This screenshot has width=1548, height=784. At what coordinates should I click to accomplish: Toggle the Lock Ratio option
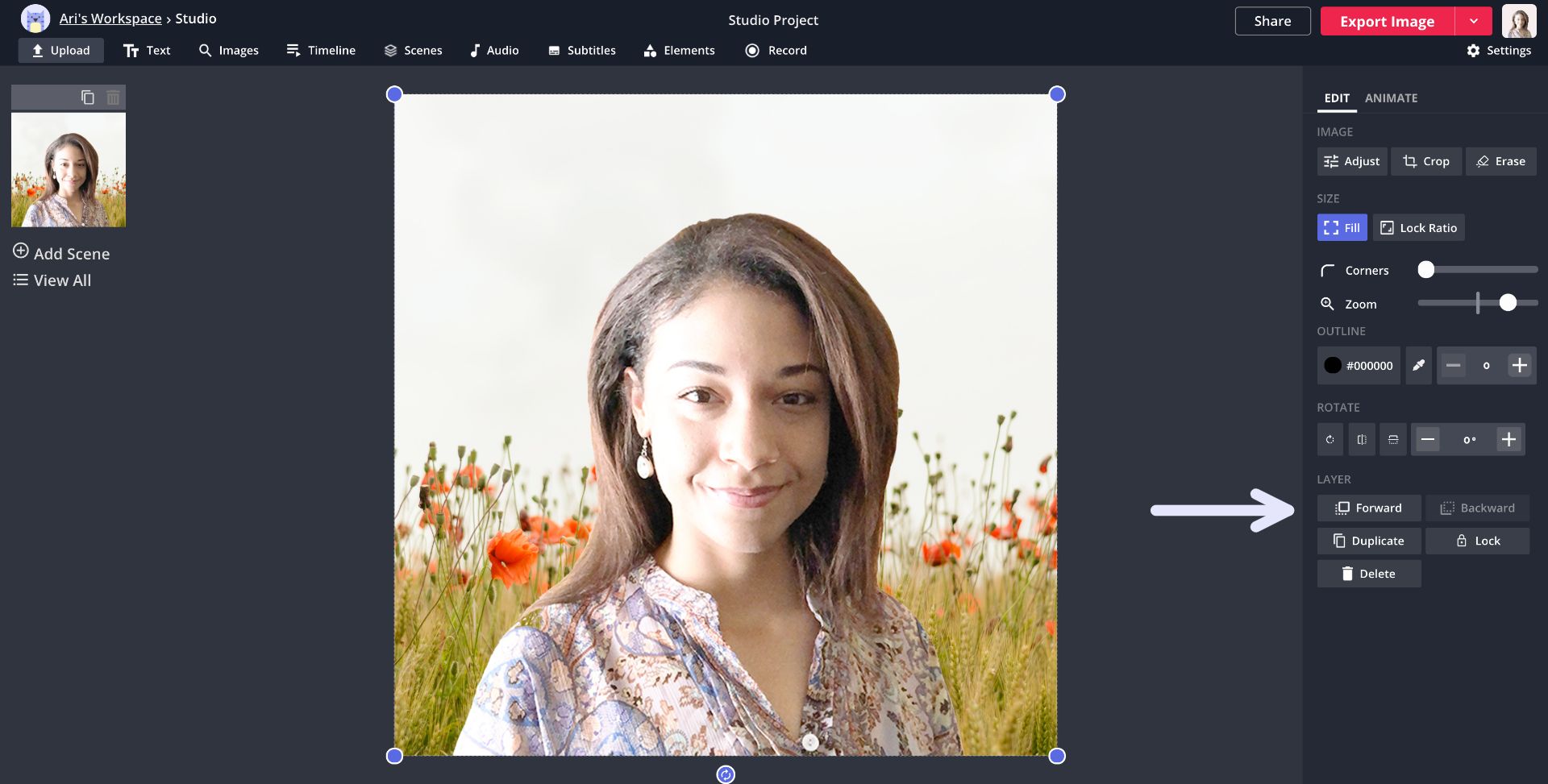tap(1418, 228)
